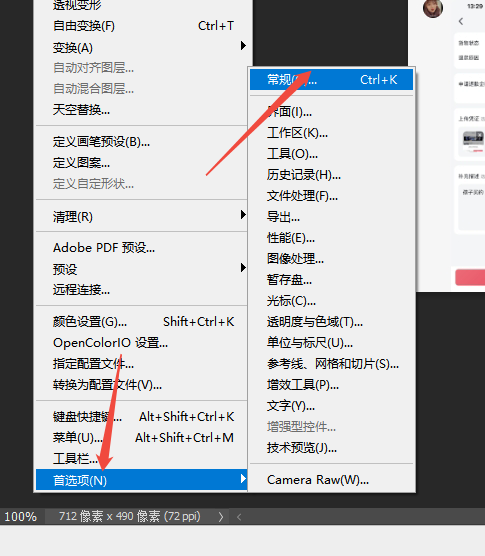Open 界面(I)... preferences
This screenshot has height=556, width=485.
click(331, 112)
